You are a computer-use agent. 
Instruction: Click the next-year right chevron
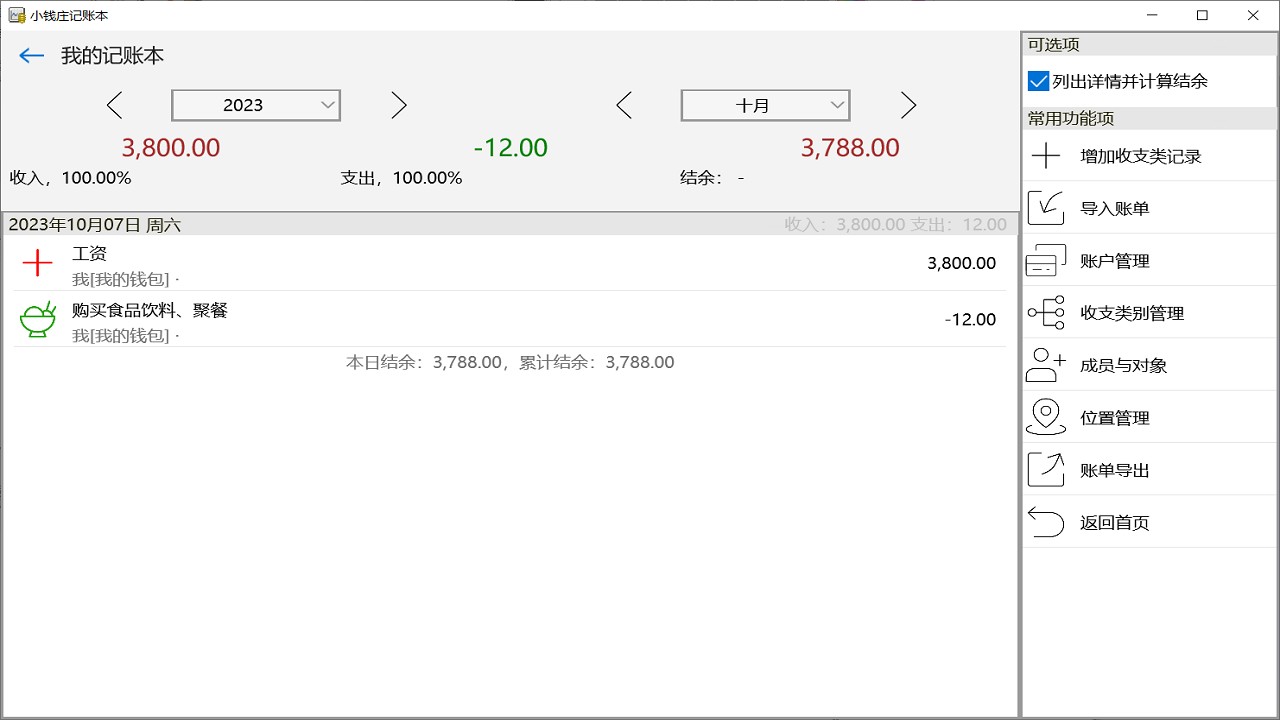(x=398, y=104)
